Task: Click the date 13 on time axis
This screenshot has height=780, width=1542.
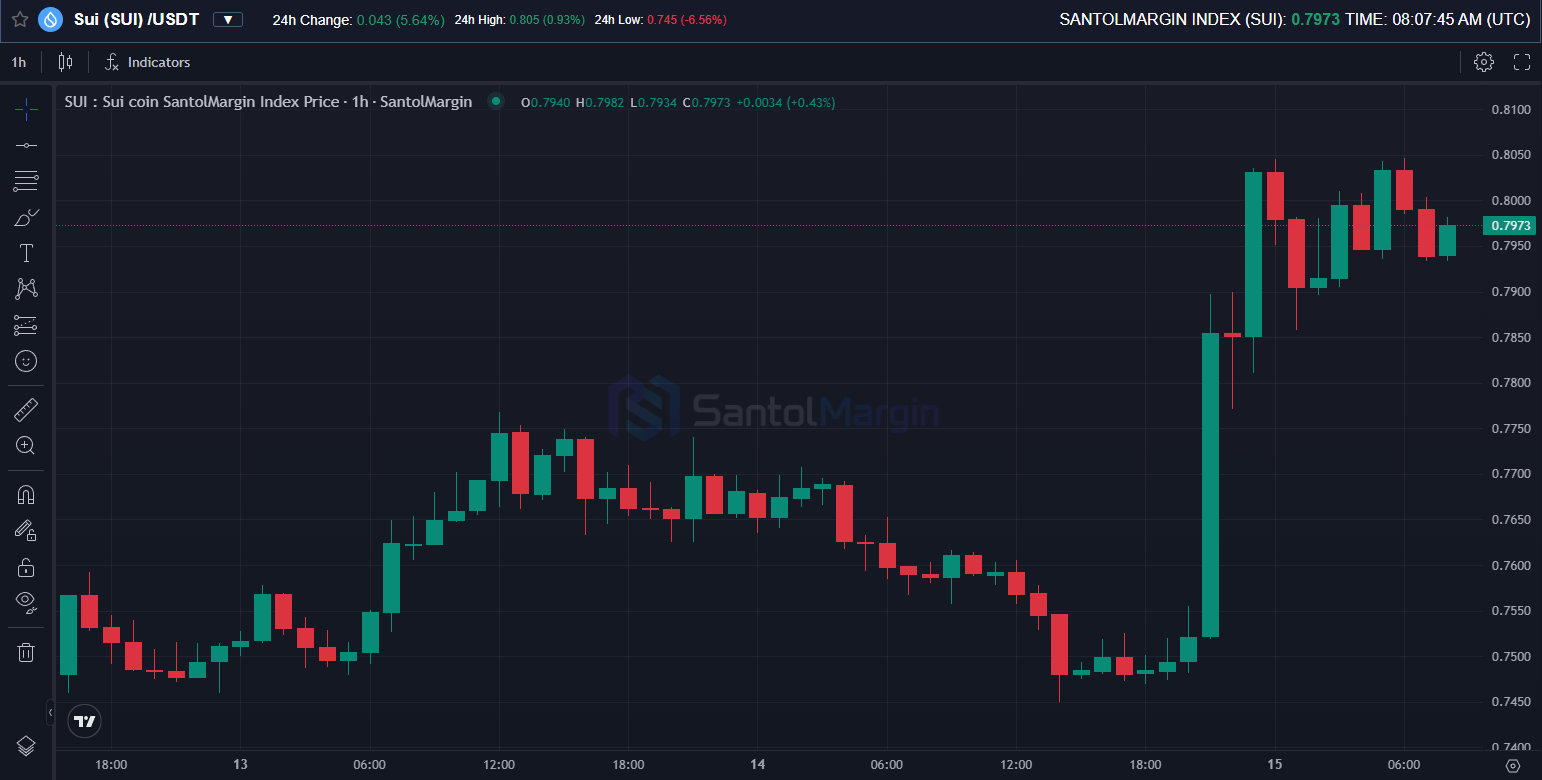Action: [x=240, y=765]
